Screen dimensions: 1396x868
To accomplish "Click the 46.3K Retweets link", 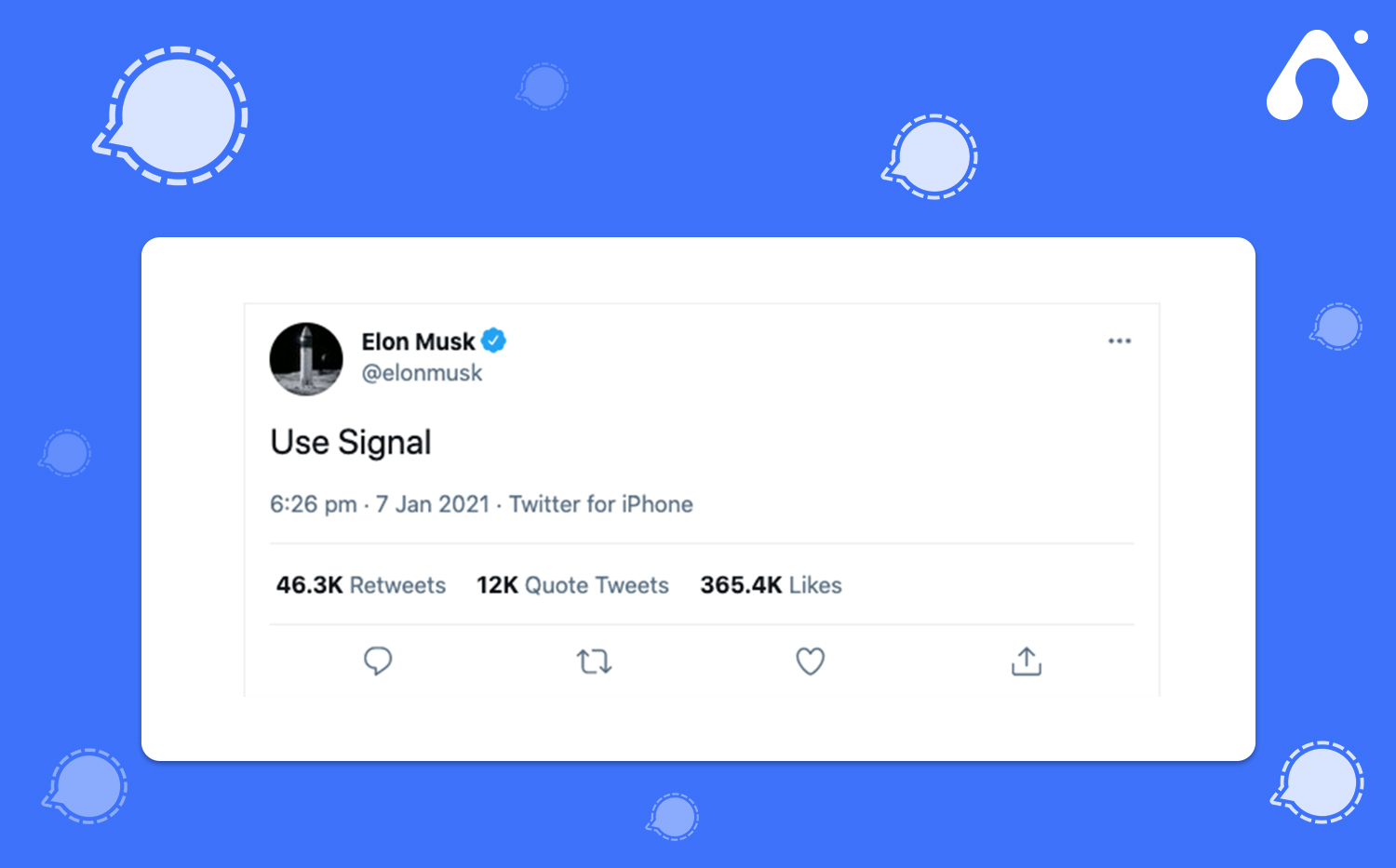I will (x=360, y=585).
